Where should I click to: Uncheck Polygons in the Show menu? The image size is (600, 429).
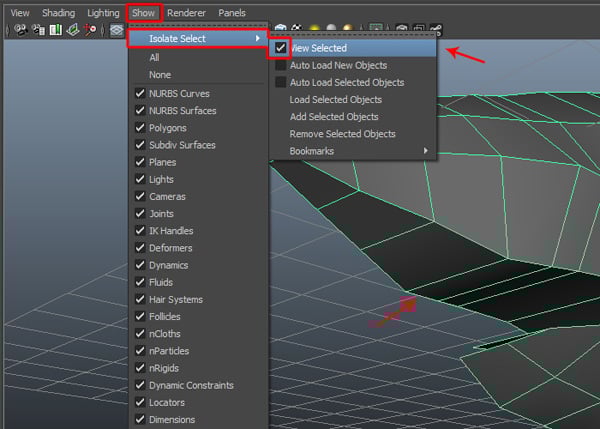point(139,128)
